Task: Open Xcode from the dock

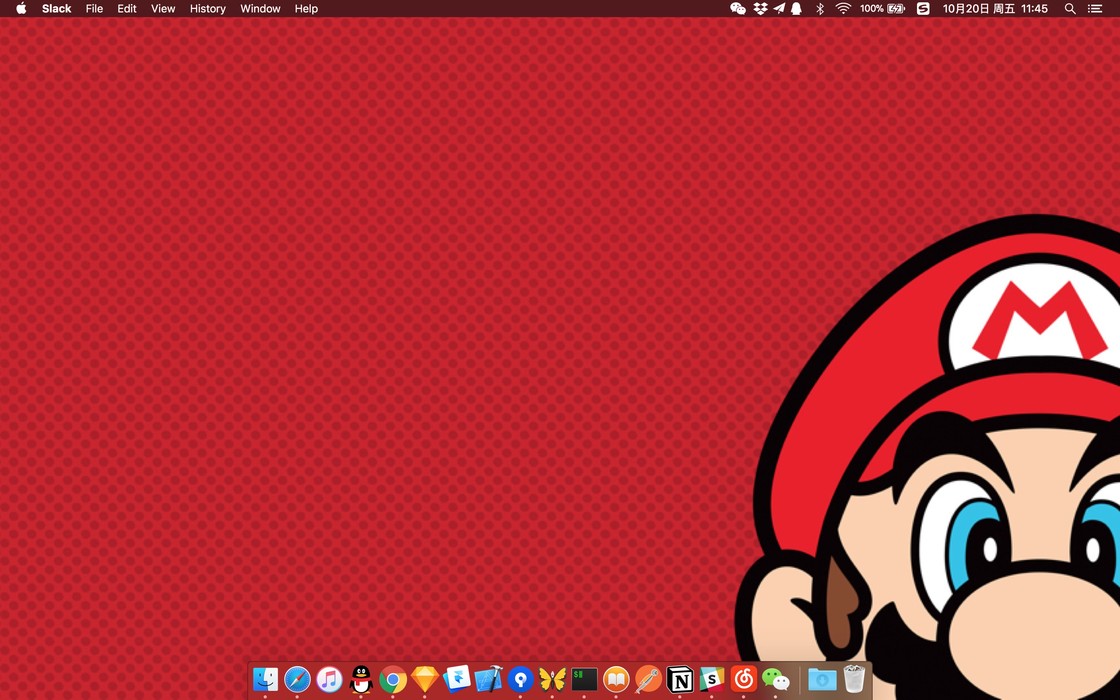Action: [x=488, y=680]
